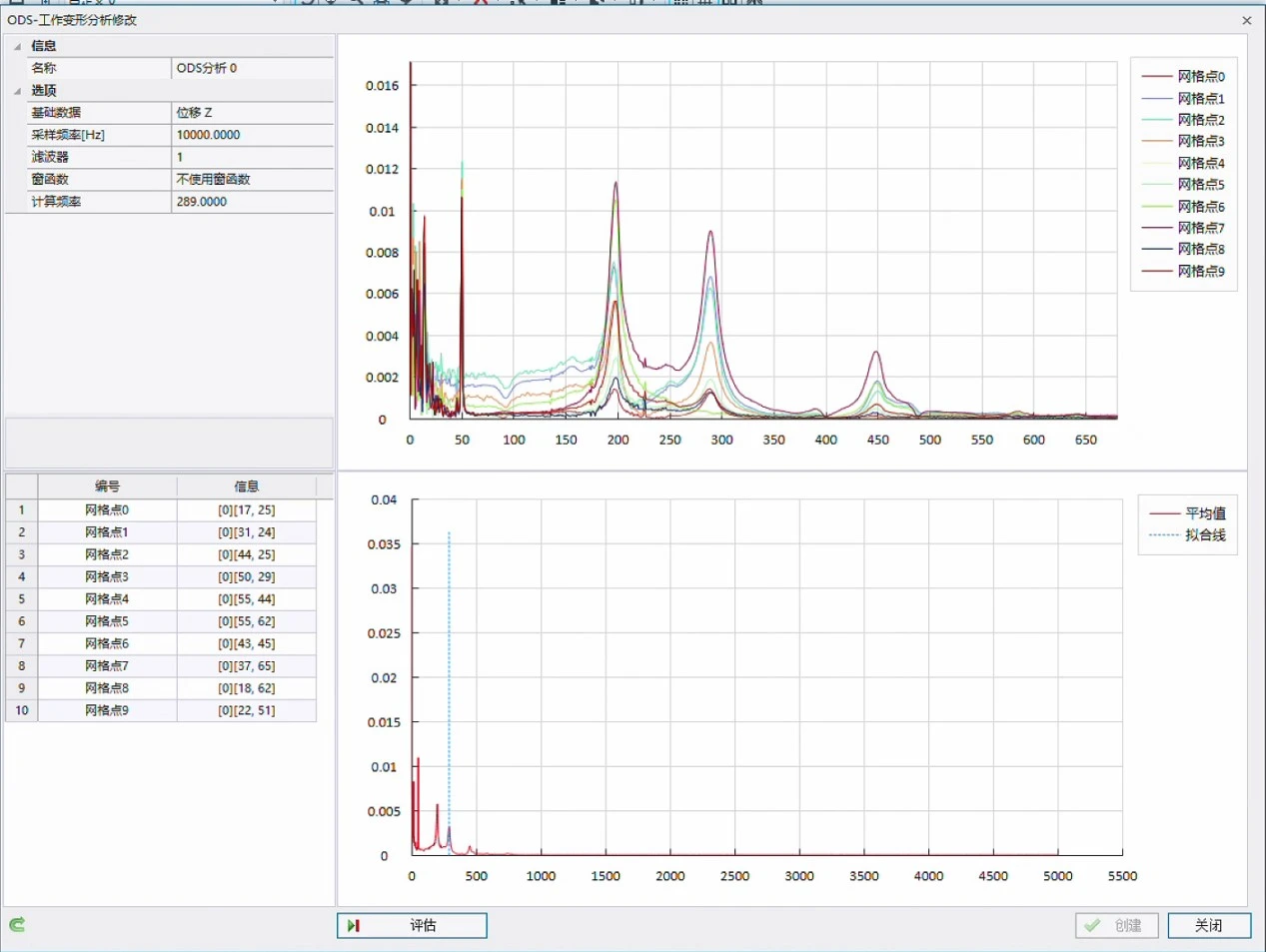Screen dimensions: 1266x952
Task: Collapse the 选项 section
Action: point(17,91)
